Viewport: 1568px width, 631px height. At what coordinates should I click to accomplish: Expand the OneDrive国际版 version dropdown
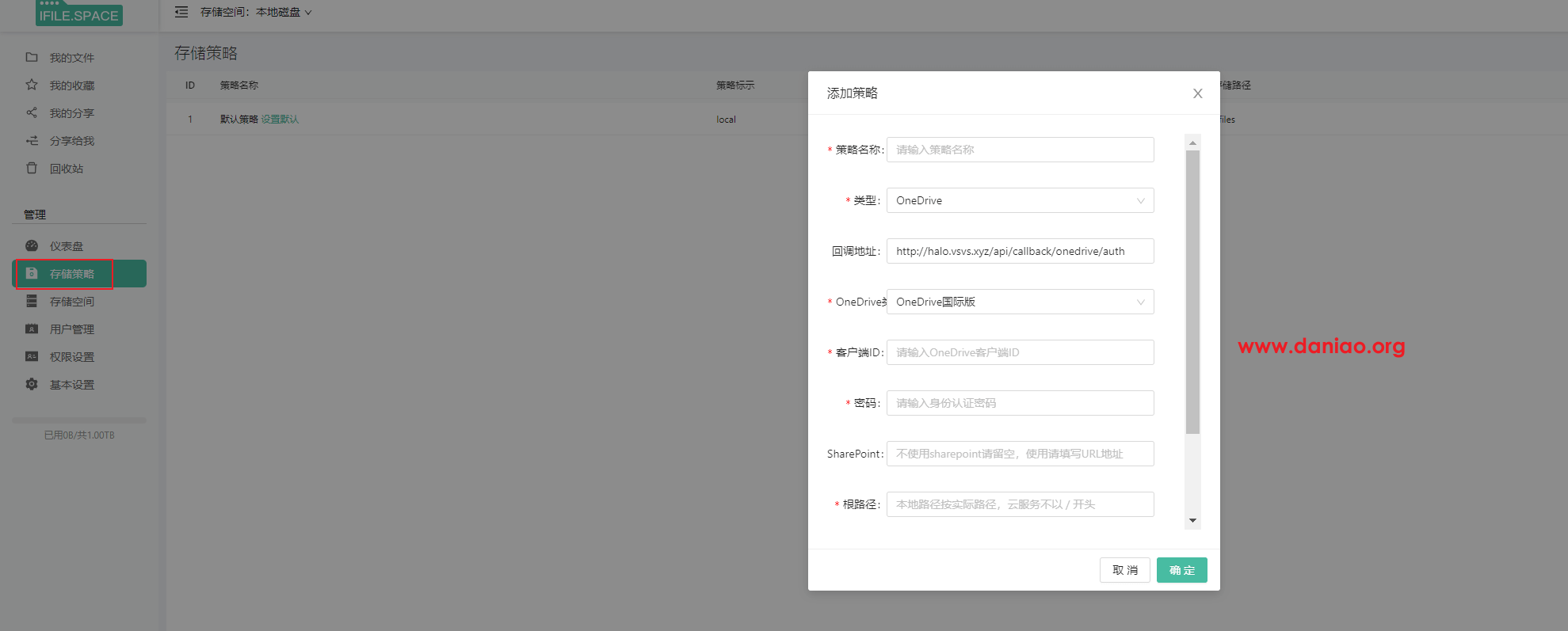tap(1020, 302)
